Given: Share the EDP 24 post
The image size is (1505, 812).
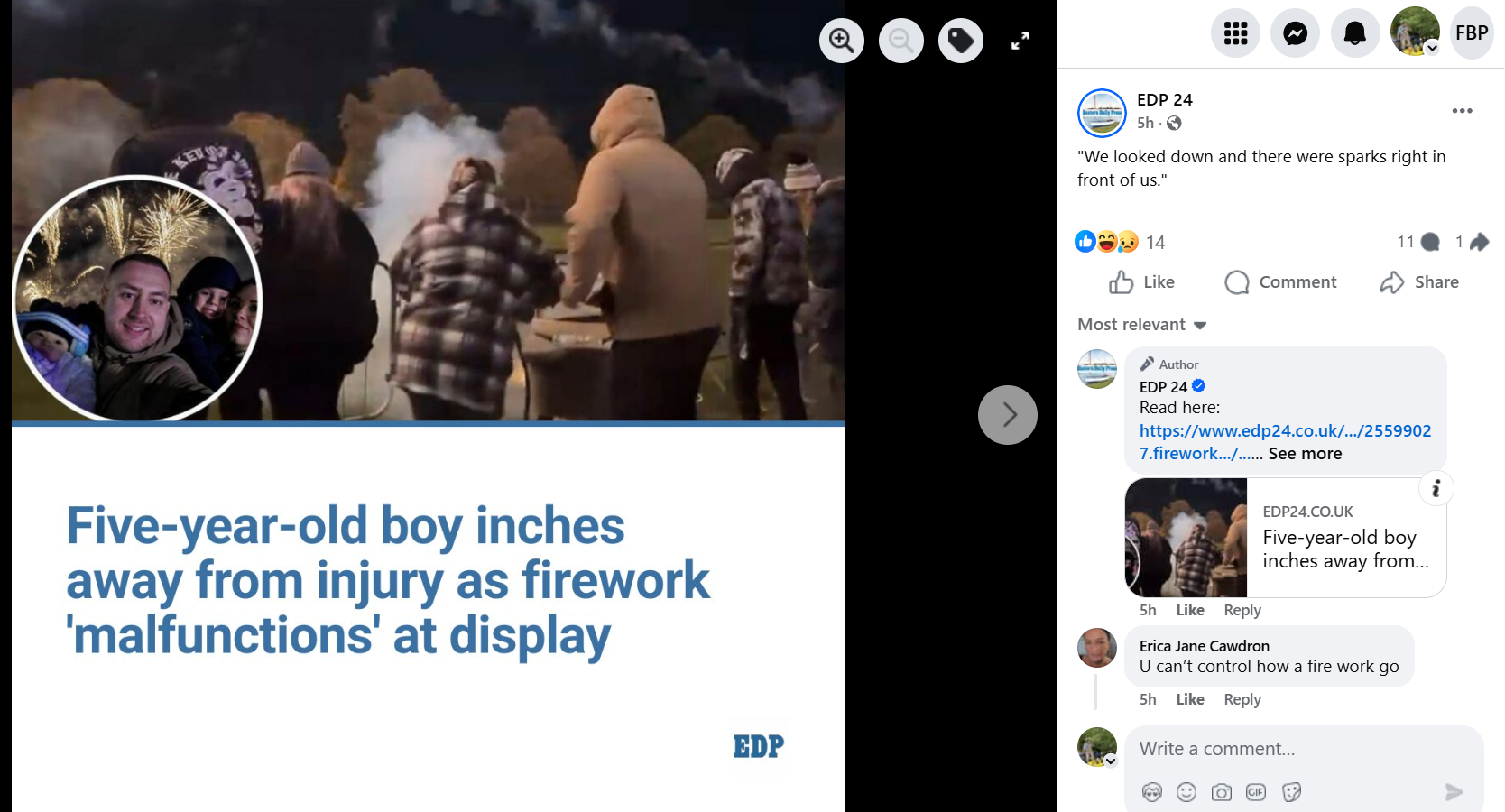Looking at the screenshot, I should click(x=1419, y=282).
